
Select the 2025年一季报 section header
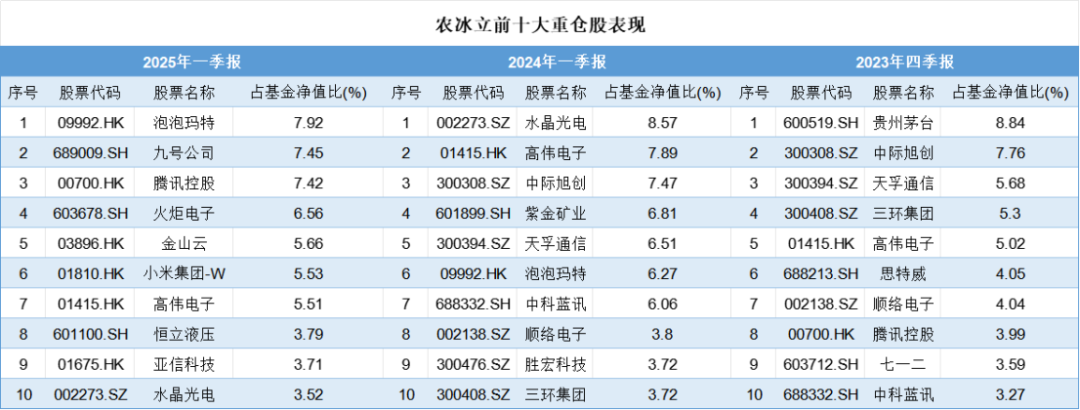[192, 63]
